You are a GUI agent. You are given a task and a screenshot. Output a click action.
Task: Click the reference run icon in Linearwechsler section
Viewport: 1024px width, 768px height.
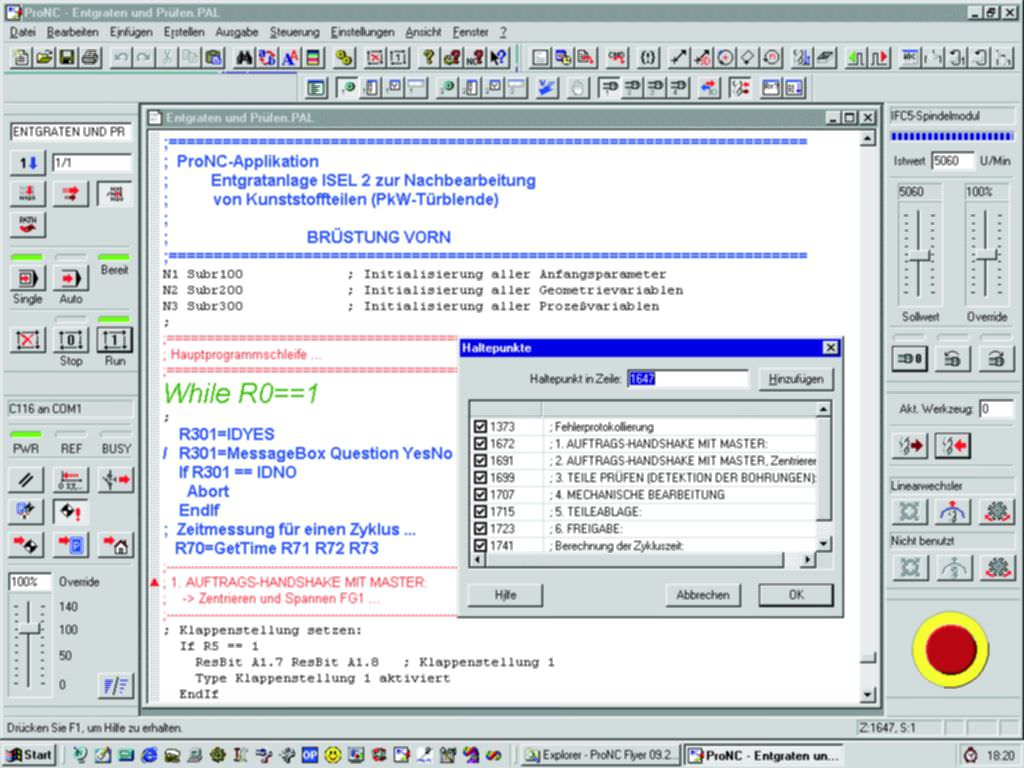coord(951,511)
